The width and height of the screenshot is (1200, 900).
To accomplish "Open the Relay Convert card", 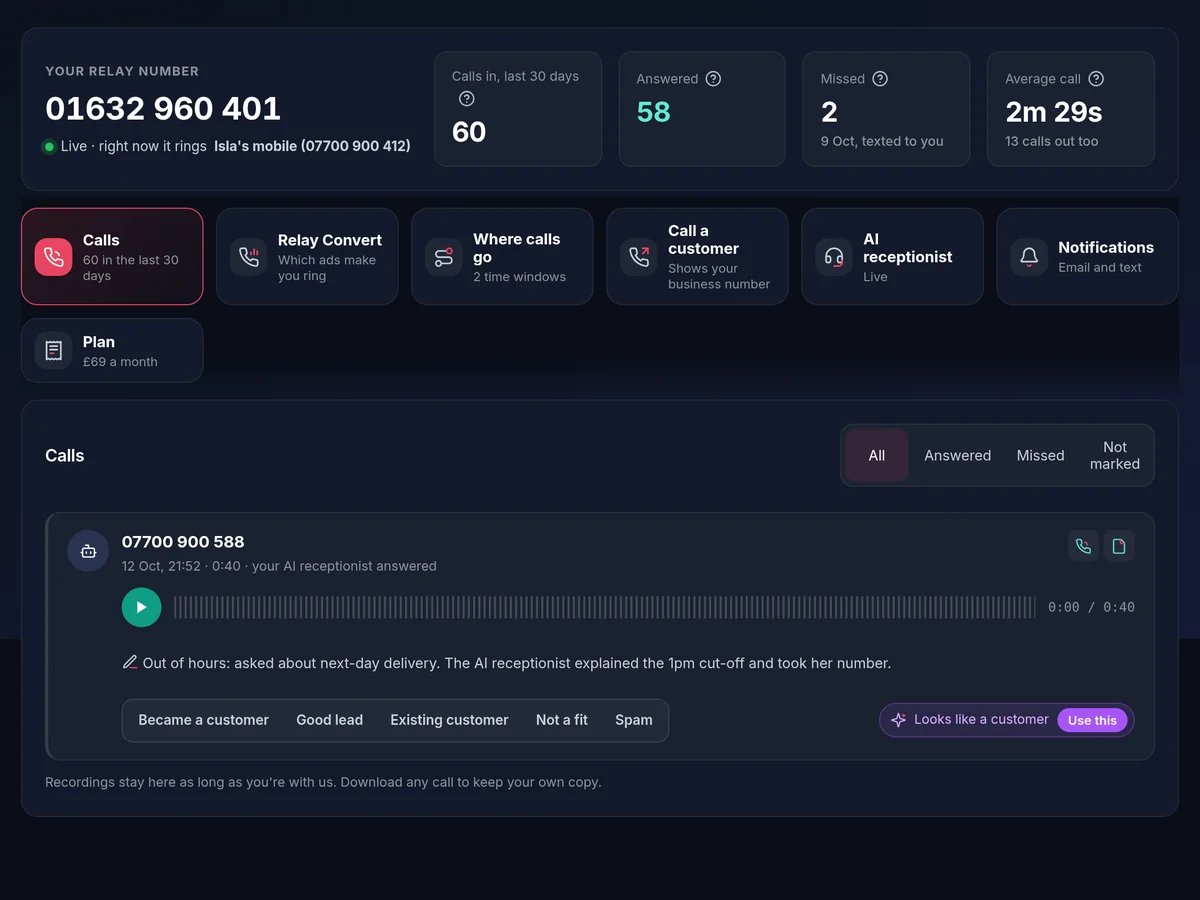I will pos(307,256).
